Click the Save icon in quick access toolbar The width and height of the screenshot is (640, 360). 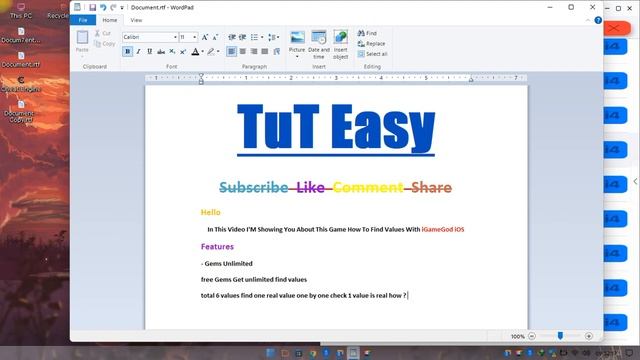click(93, 7)
